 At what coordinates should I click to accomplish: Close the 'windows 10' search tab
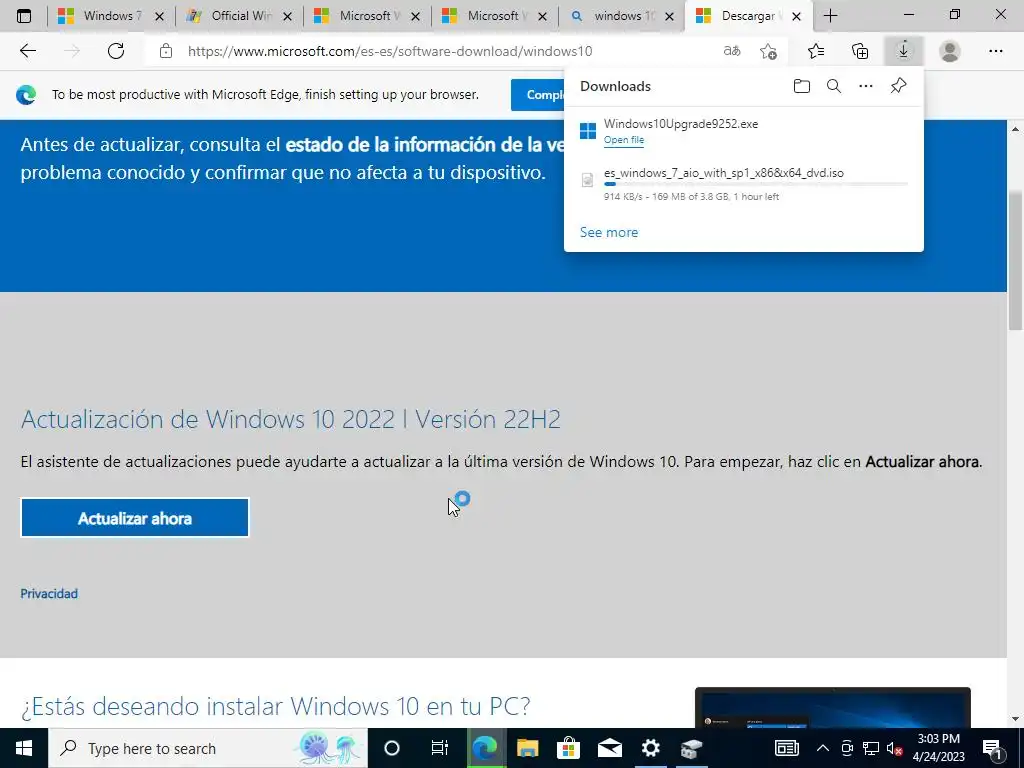tap(669, 16)
